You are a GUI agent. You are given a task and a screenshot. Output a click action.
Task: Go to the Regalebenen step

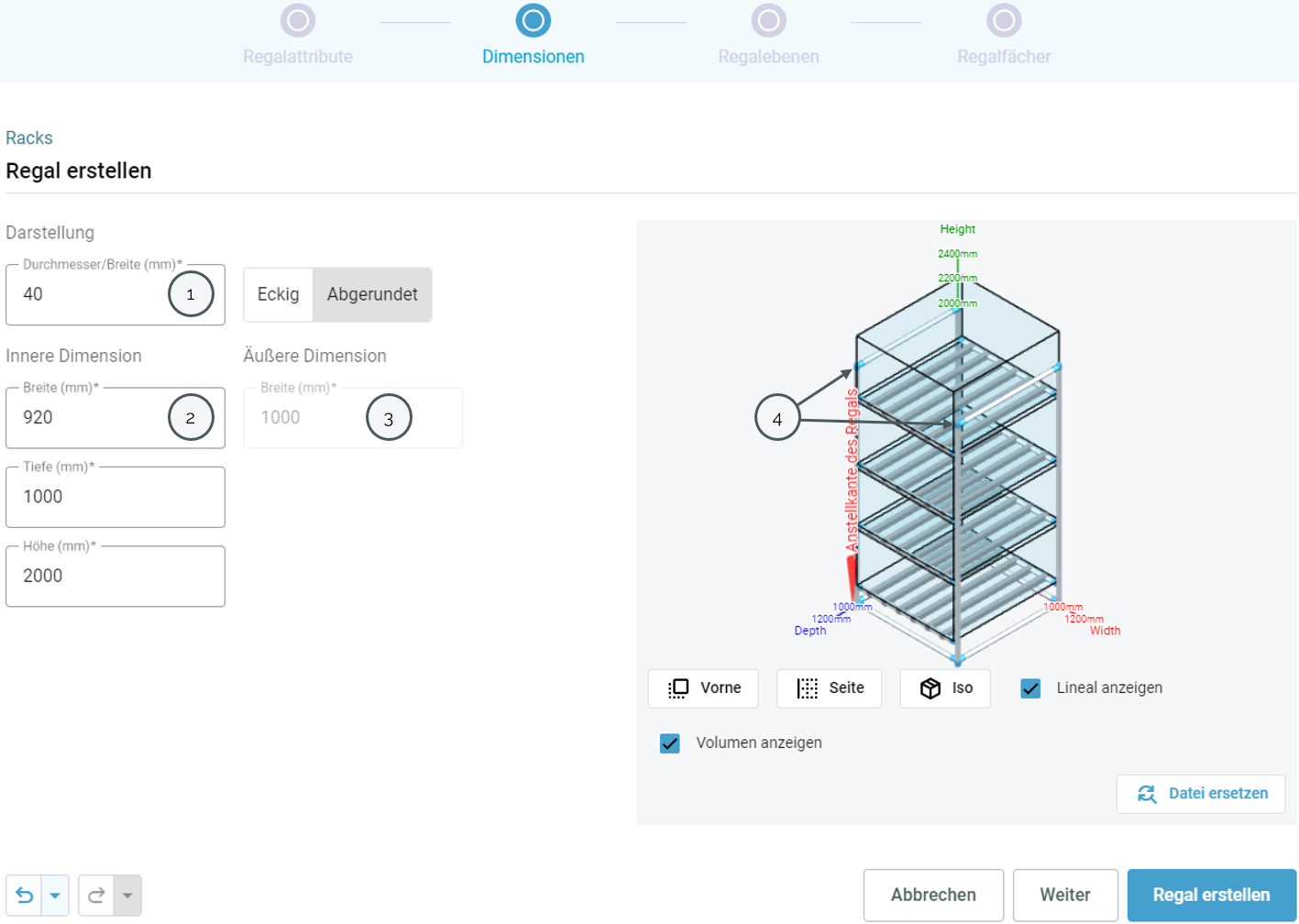[x=768, y=21]
